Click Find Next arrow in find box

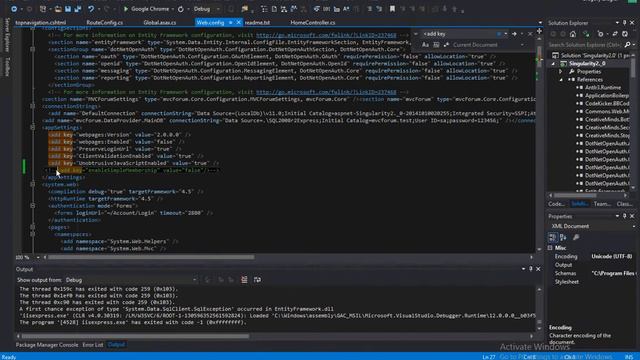tap(514, 34)
